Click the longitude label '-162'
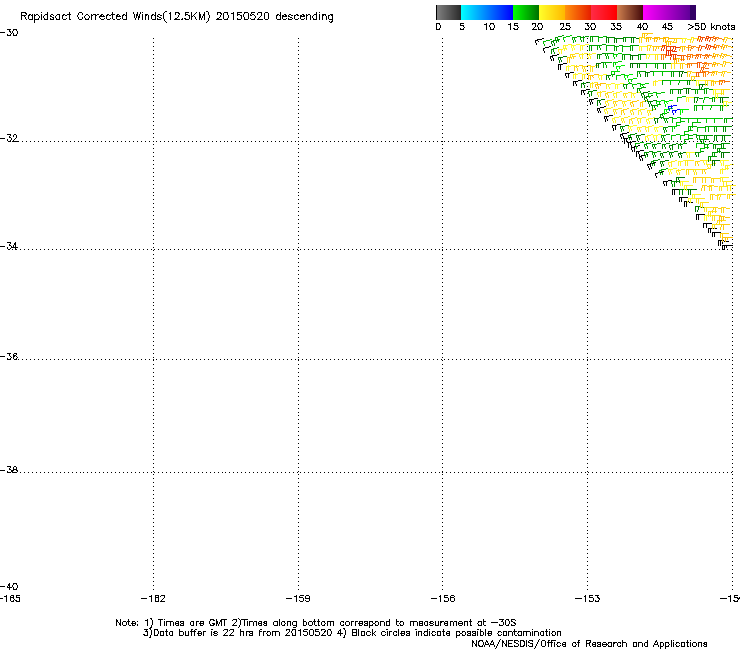Viewport: 740px width, 650px height. (153, 599)
